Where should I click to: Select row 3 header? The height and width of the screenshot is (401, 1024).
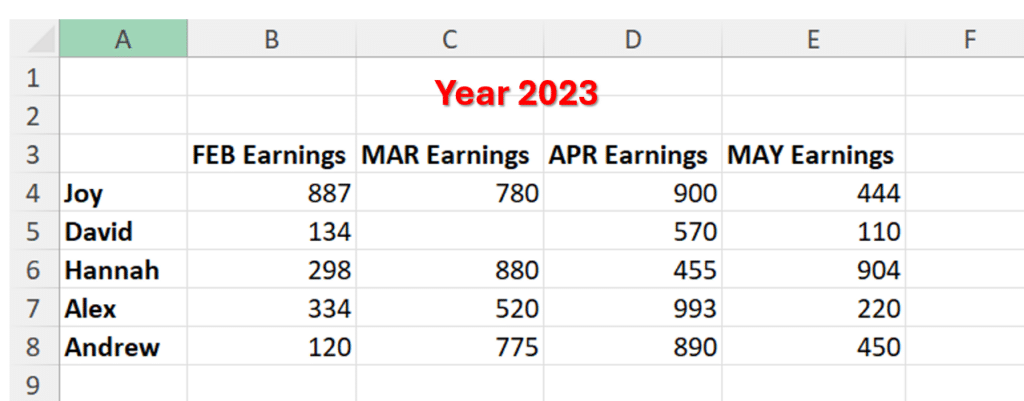30,155
